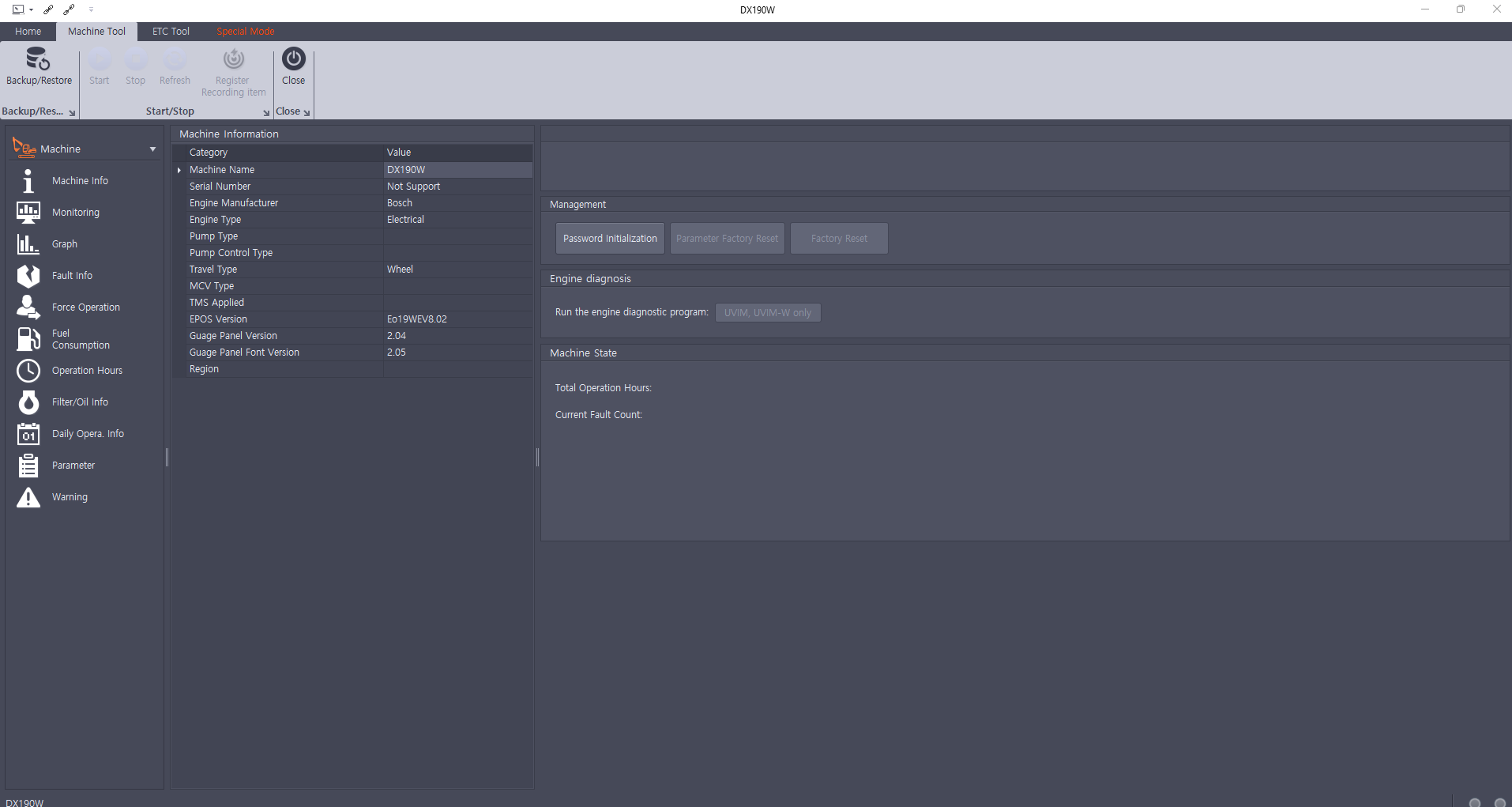This screenshot has width=1512, height=807.
Task: Open the Monitoring sidebar icon
Action: 28,213
